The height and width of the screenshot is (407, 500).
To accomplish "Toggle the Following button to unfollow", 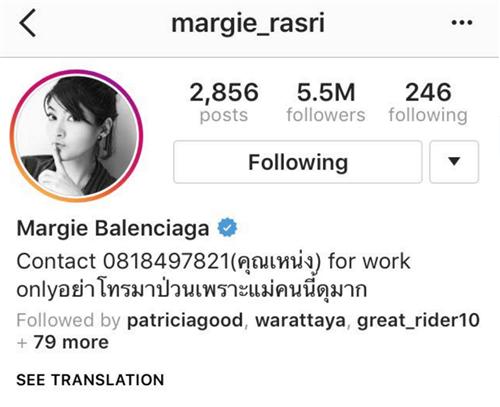I will 298,162.
